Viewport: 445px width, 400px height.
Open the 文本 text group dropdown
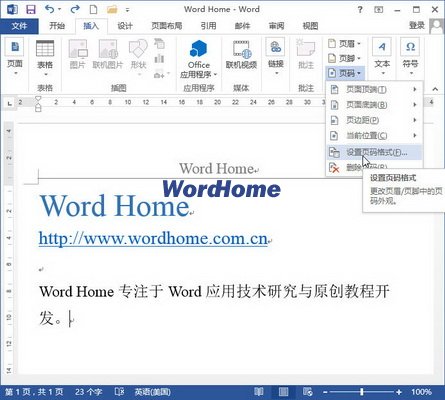coord(382,57)
